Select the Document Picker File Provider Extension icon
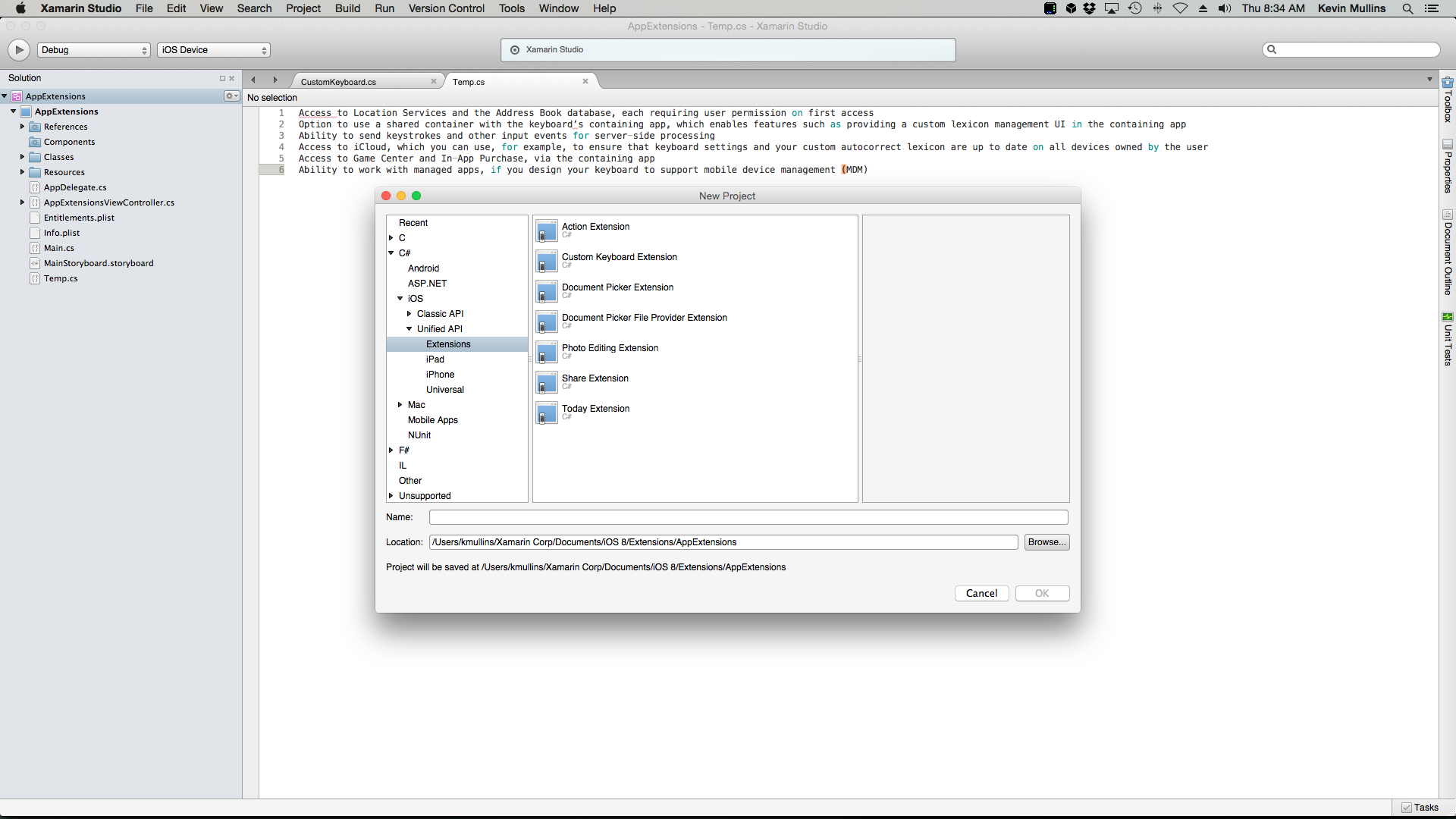Screen dimensions: 1456x819 [x=546, y=322]
